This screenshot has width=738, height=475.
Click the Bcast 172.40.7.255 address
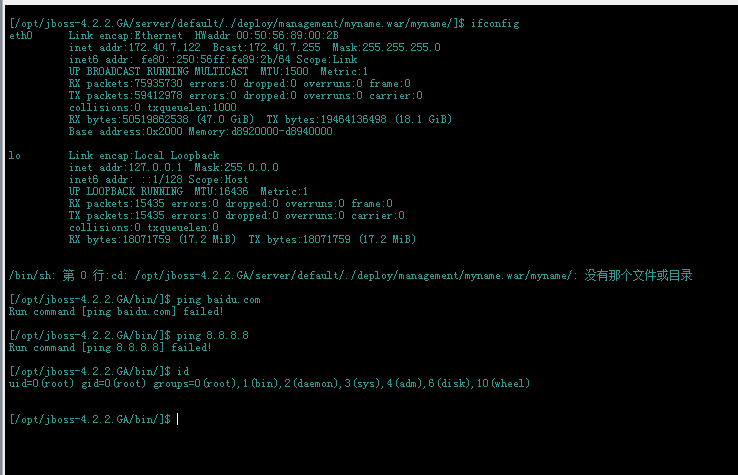(266, 48)
